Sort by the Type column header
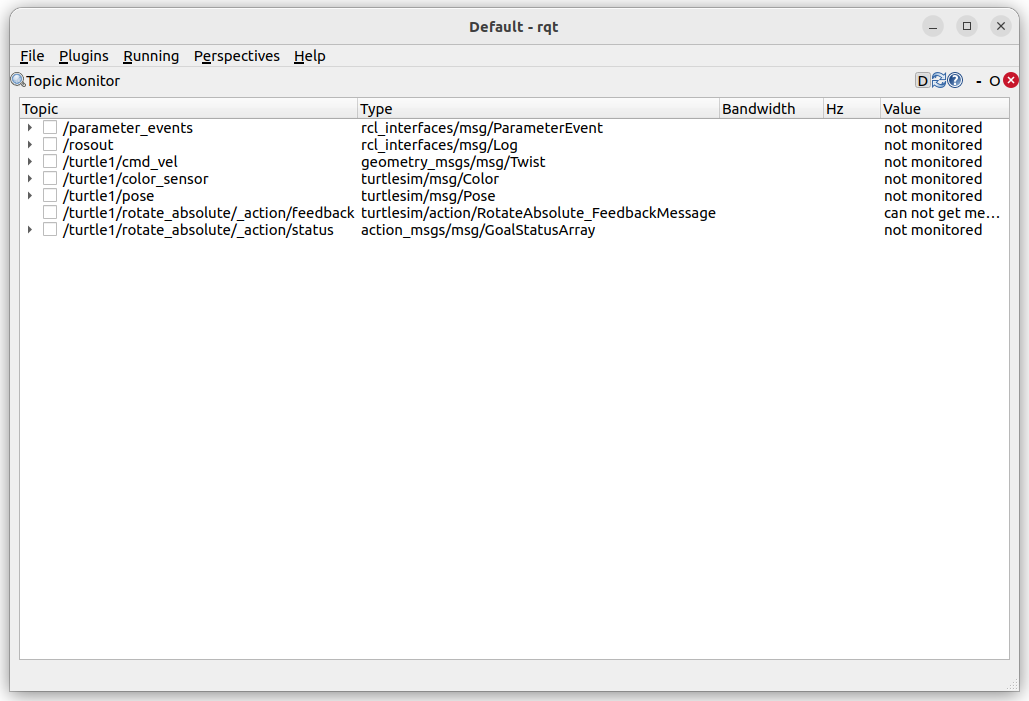1029x701 pixels. (538, 108)
